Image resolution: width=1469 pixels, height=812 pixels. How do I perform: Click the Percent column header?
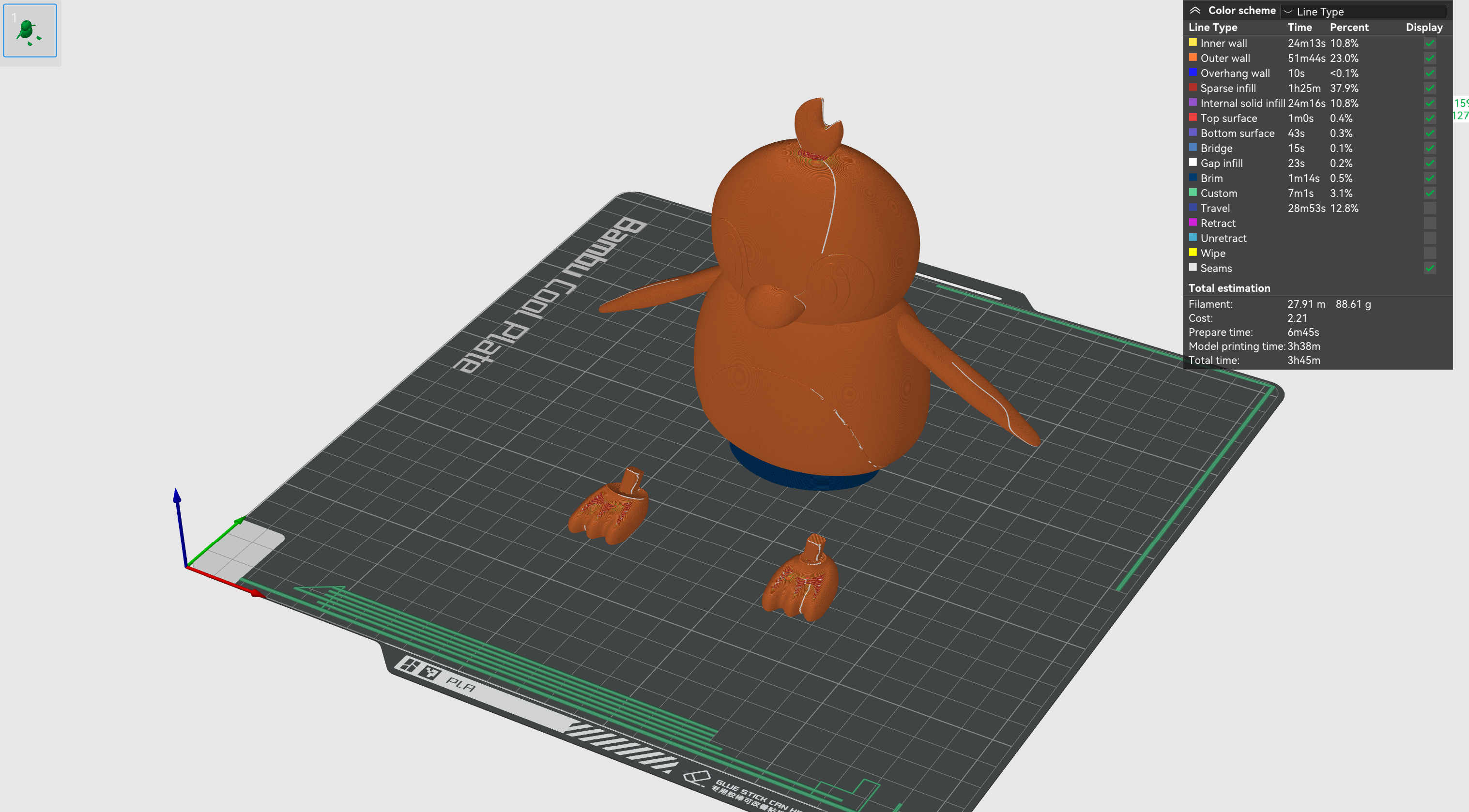[1348, 28]
